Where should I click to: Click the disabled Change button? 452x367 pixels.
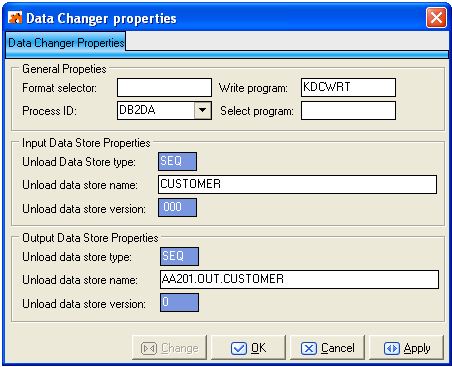170,348
